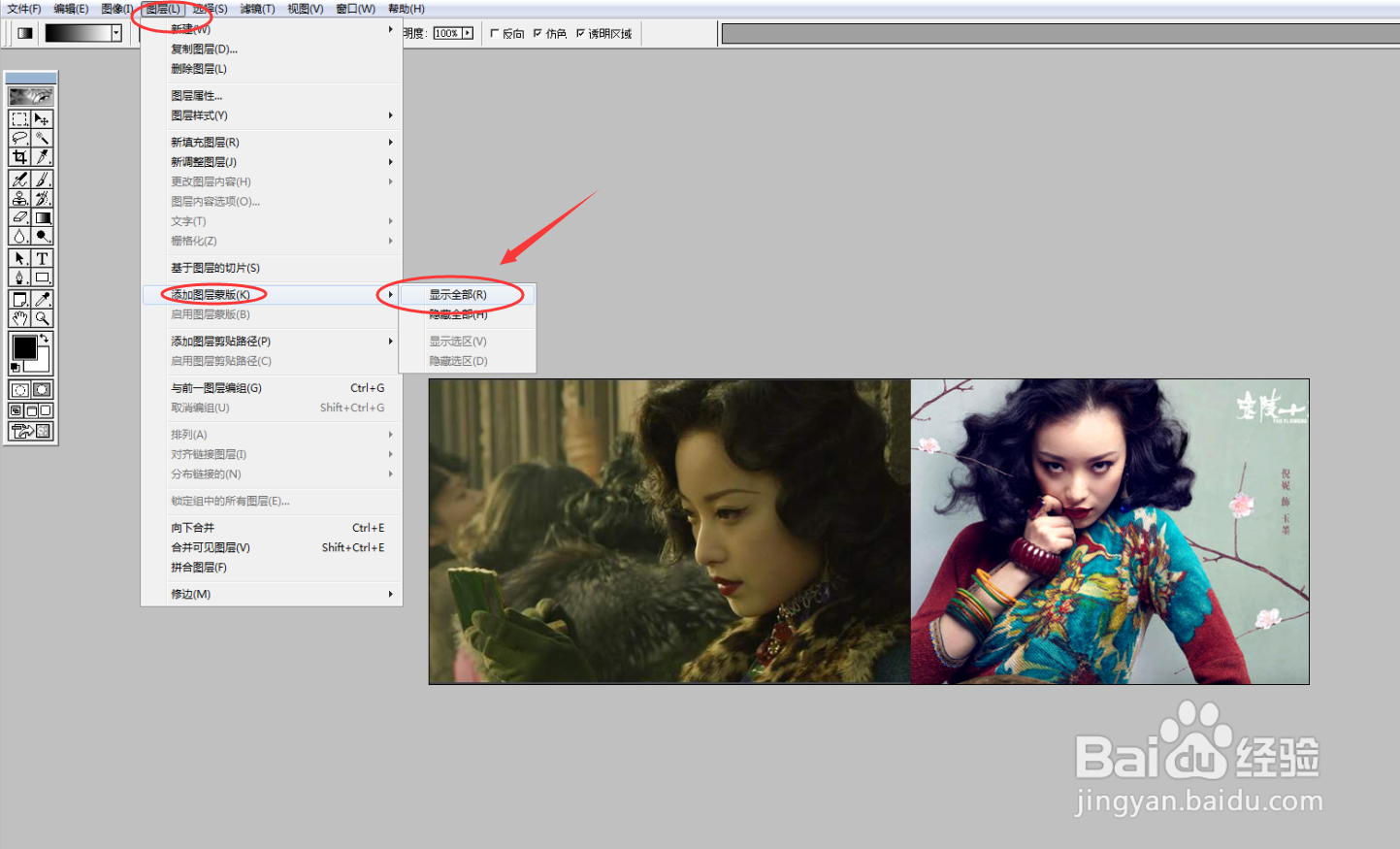Select the Hand tool
Image resolution: width=1400 pixels, height=849 pixels.
19,317
